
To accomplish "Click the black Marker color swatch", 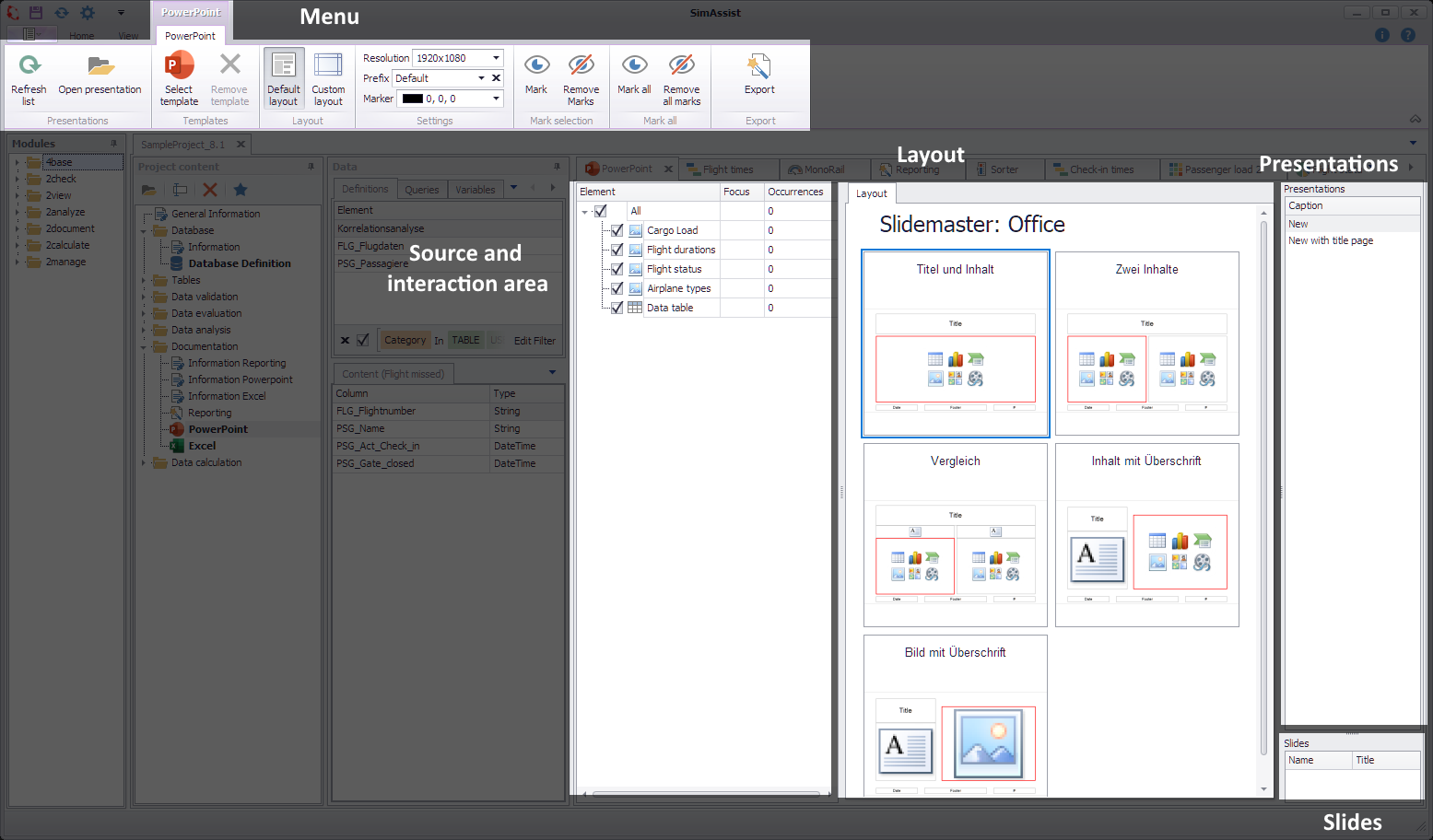I will [x=413, y=99].
